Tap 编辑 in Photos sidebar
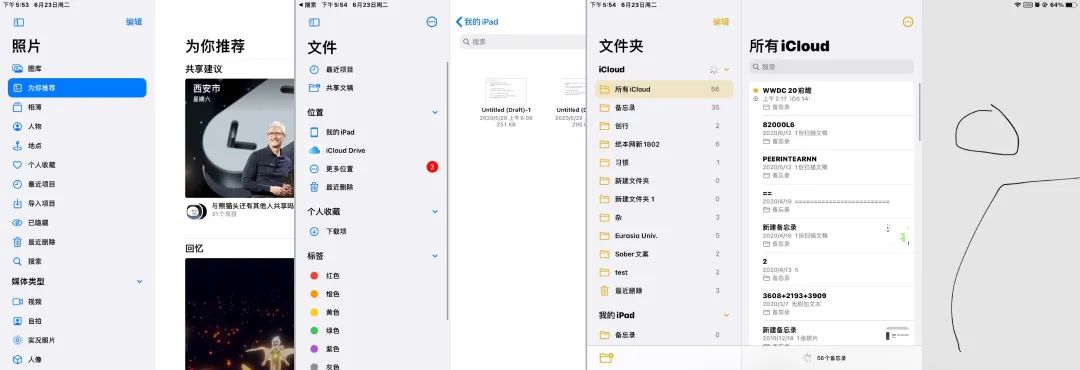This screenshot has width=1080, height=370. tap(134, 22)
